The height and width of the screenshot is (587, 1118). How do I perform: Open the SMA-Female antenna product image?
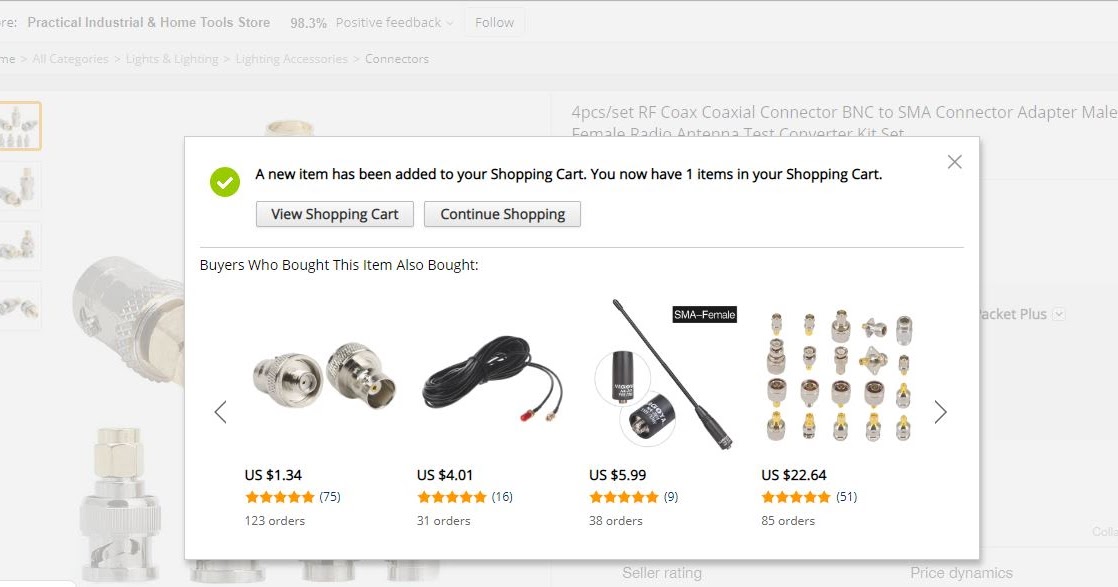click(x=666, y=376)
